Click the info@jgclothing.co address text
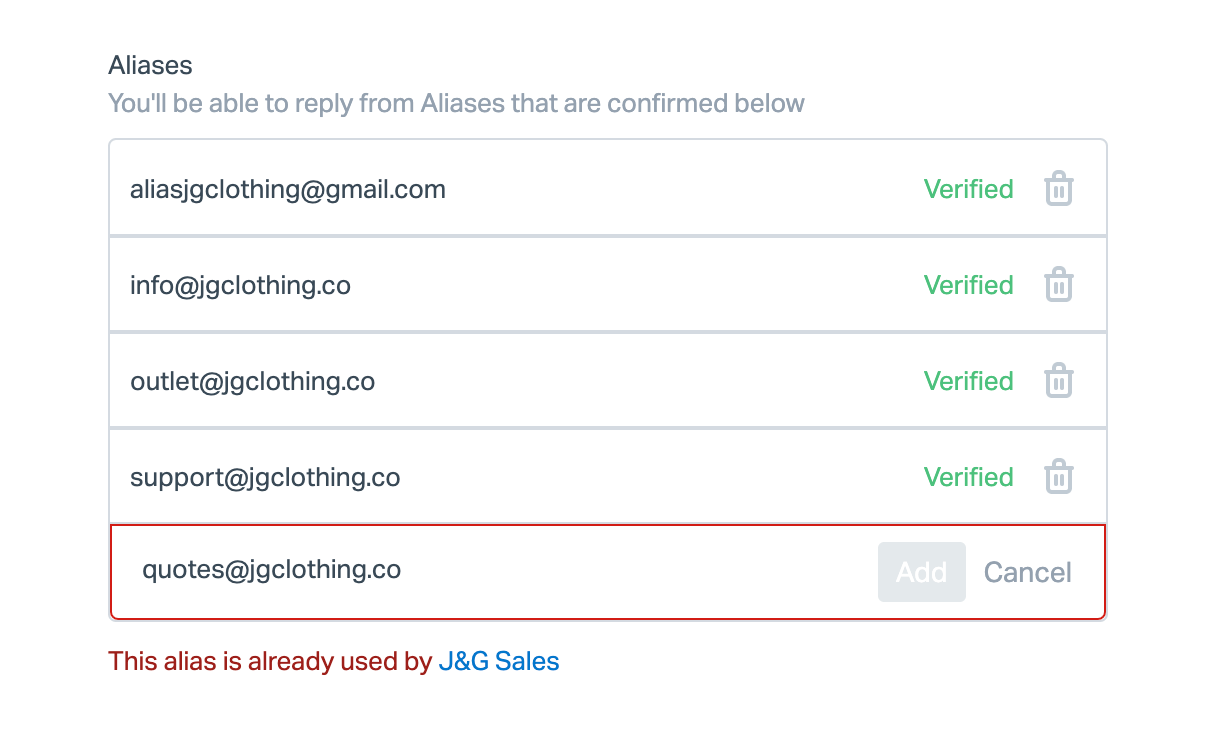1212x734 pixels. tap(240, 285)
